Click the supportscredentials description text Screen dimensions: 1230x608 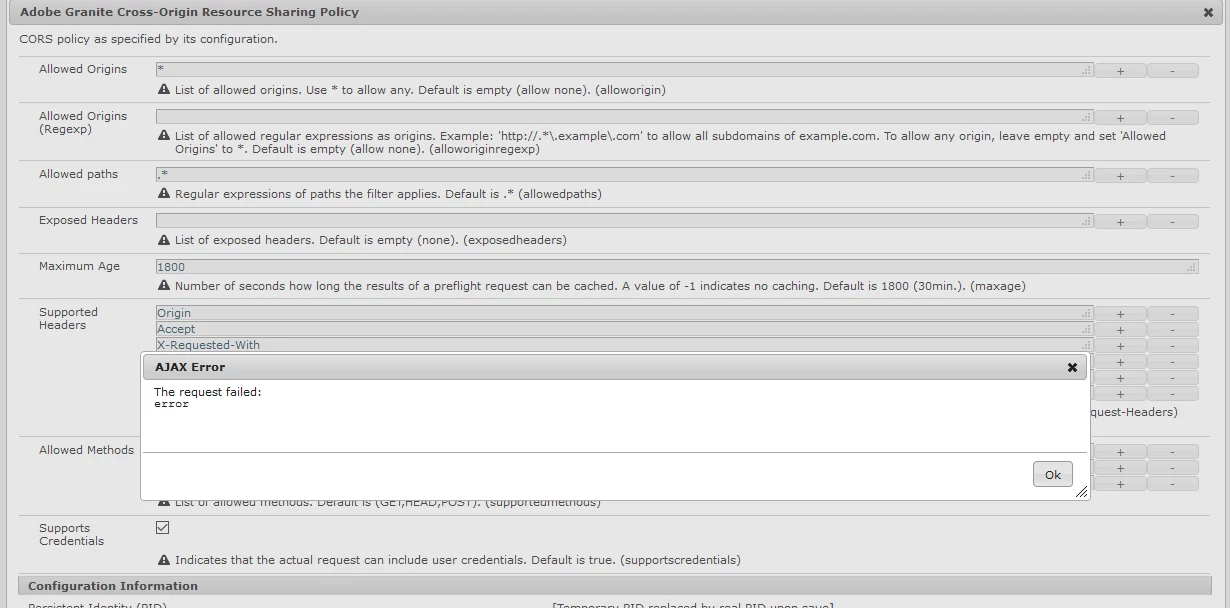458,560
